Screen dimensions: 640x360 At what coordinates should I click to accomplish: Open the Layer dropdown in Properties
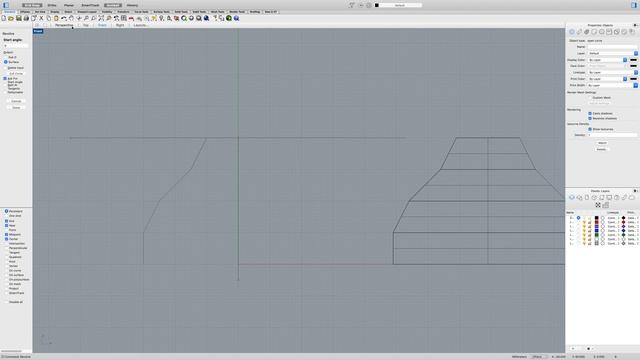613,53
